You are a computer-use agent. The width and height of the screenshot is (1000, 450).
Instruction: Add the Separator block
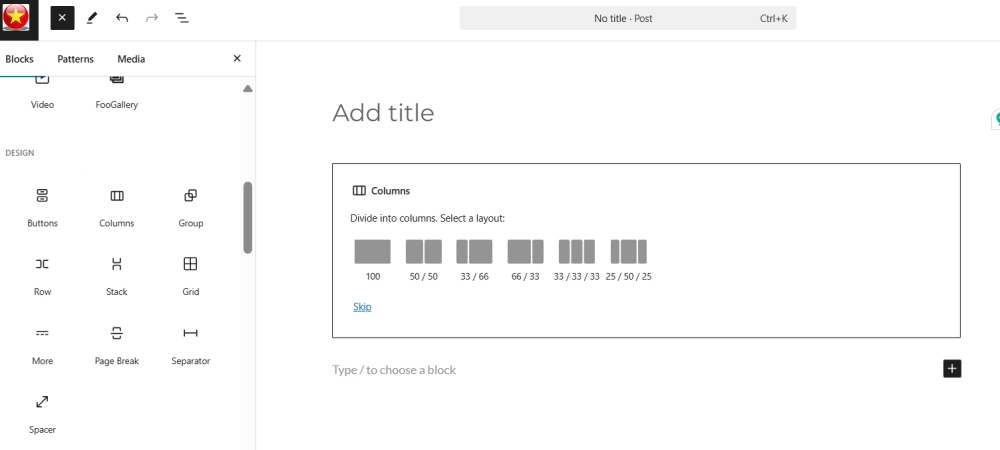click(x=191, y=344)
